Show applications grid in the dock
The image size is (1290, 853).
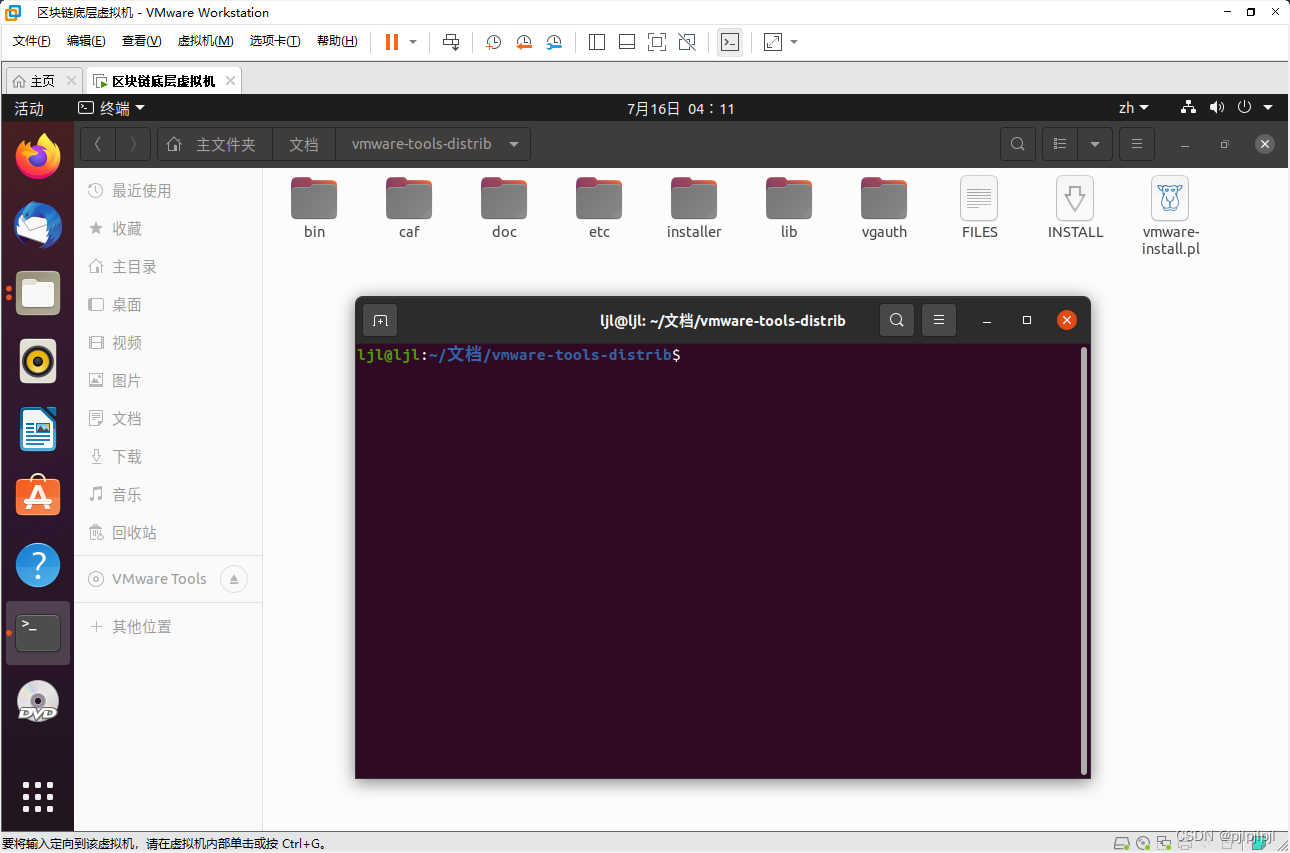[x=38, y=797]
